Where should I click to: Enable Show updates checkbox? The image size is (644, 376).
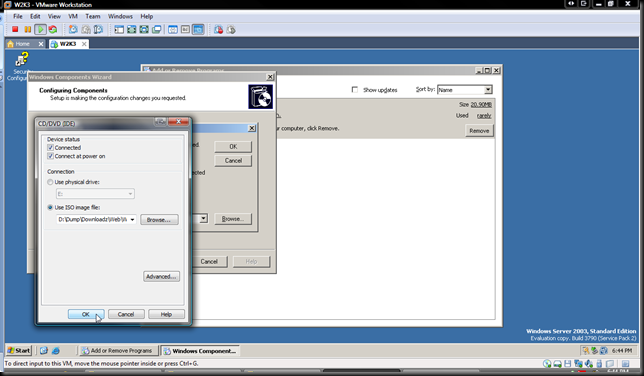tap(355, 90)
